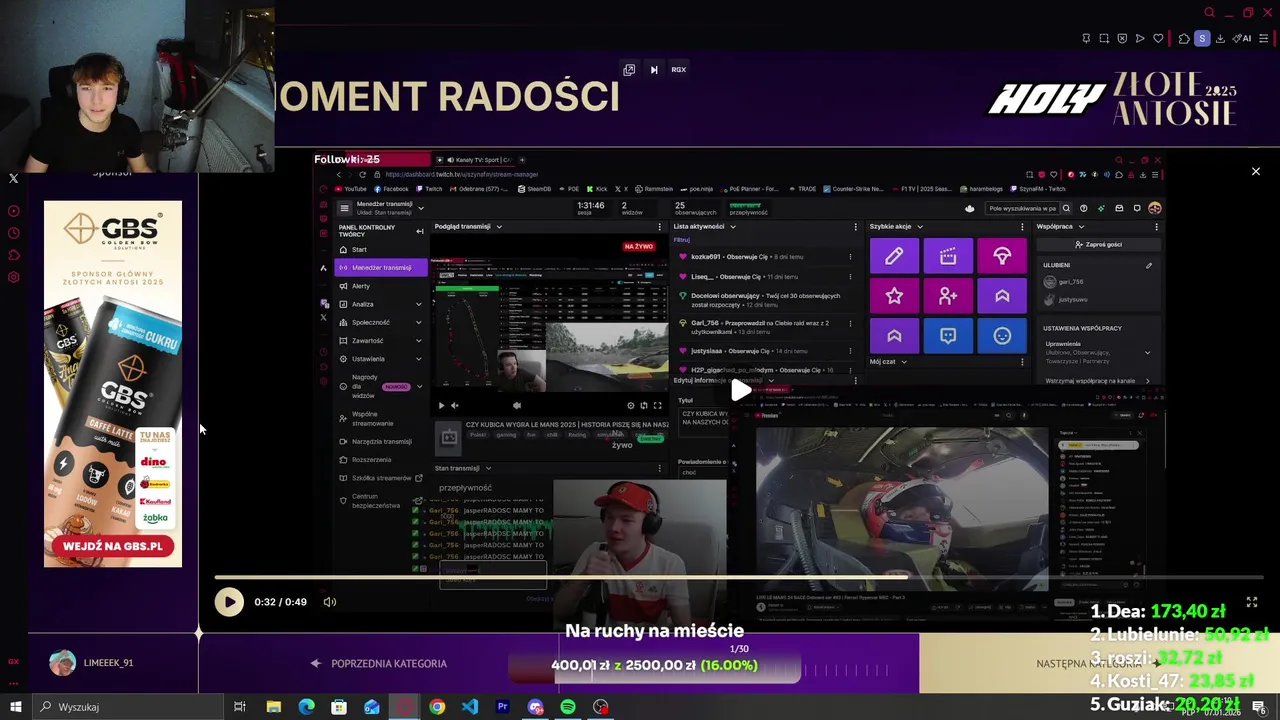
Task: Click the pencil quick action tile
Action: [894, 257]
